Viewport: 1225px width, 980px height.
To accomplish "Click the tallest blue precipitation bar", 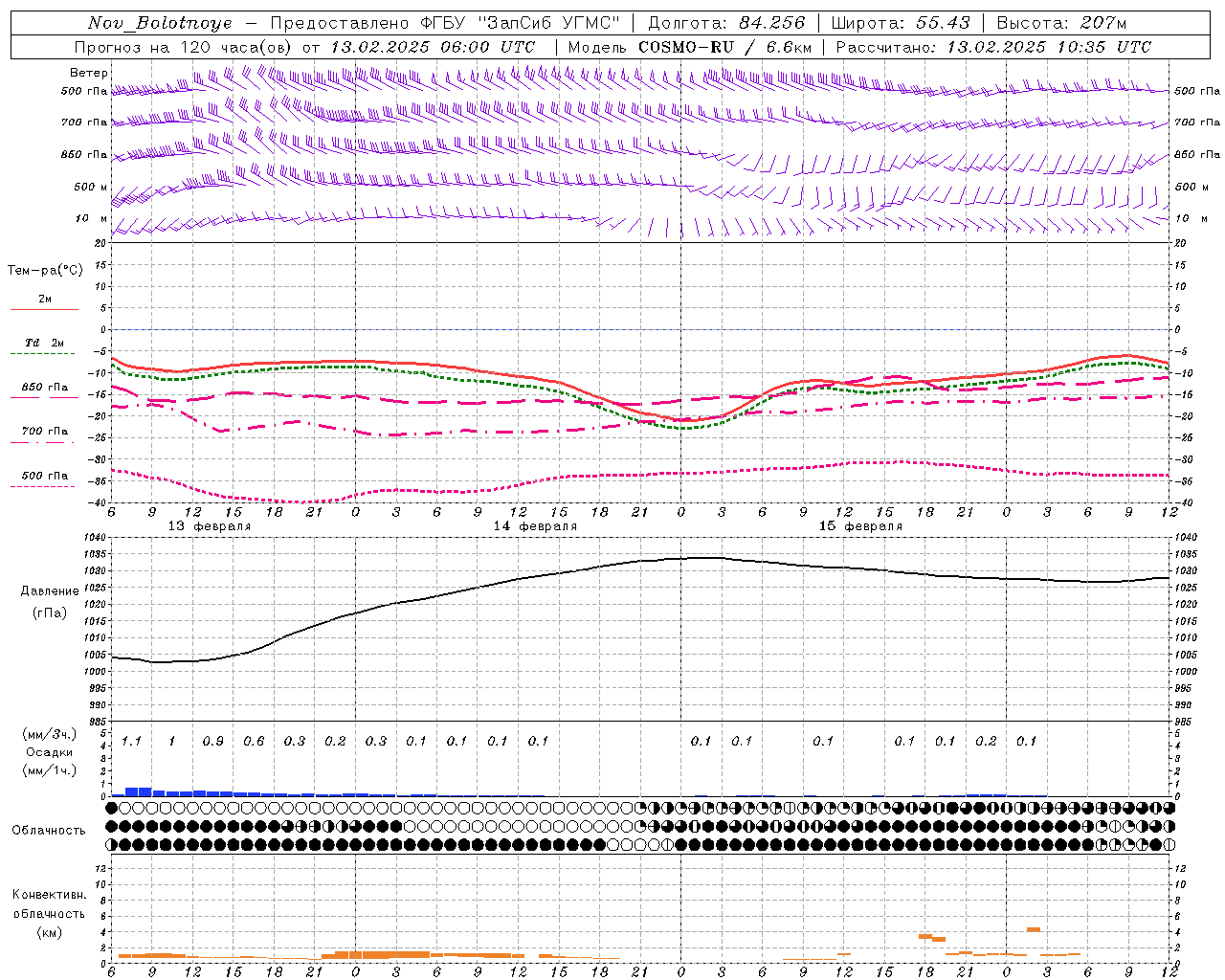I will [139, 791].
